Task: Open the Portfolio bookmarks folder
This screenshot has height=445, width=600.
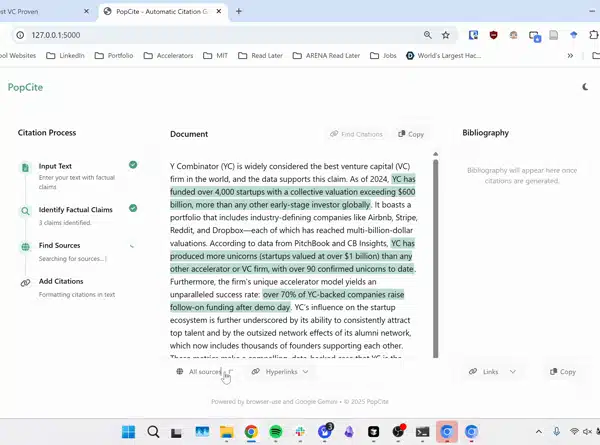Action: tap(114, 55)
